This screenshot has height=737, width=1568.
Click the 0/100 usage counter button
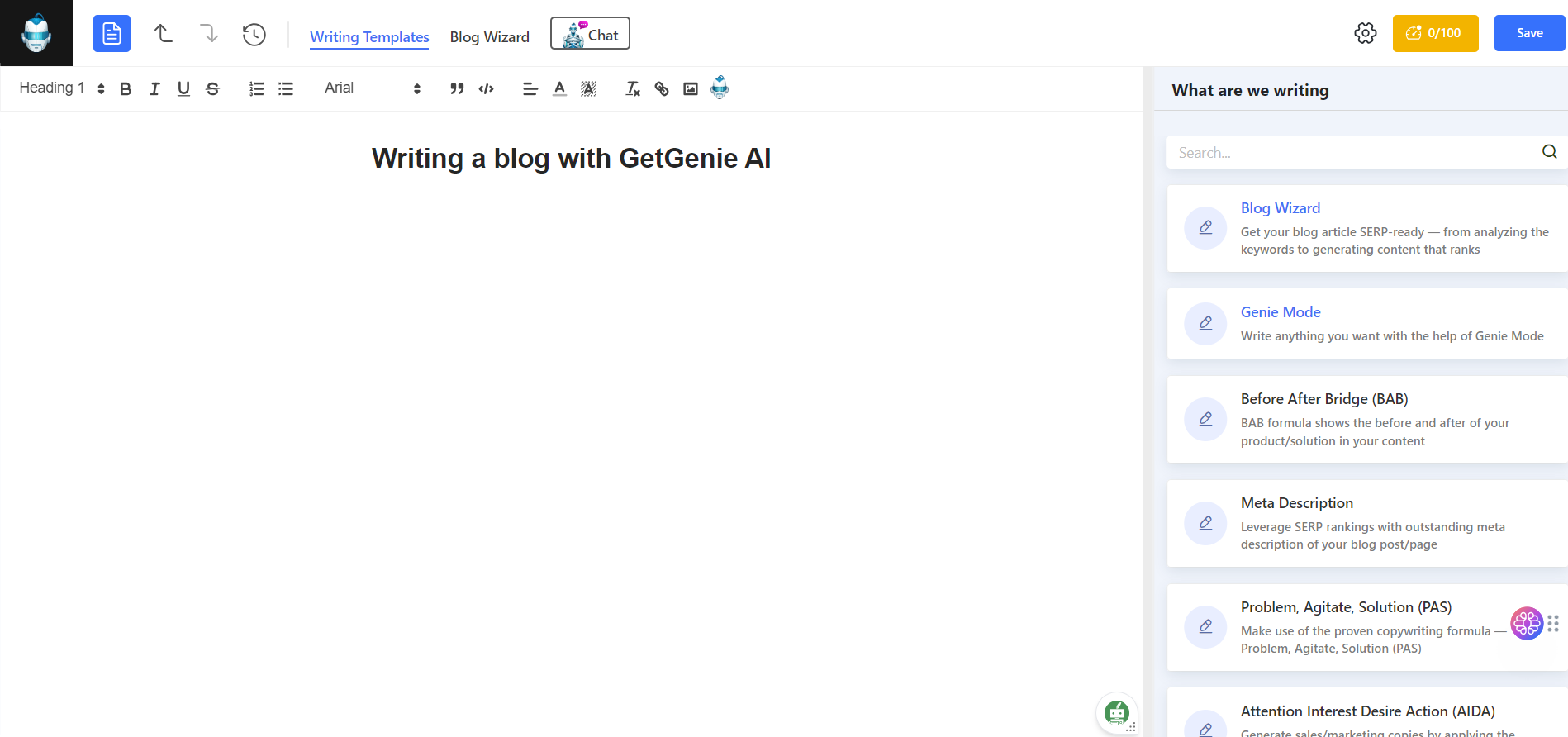[x=1436, y=33]
